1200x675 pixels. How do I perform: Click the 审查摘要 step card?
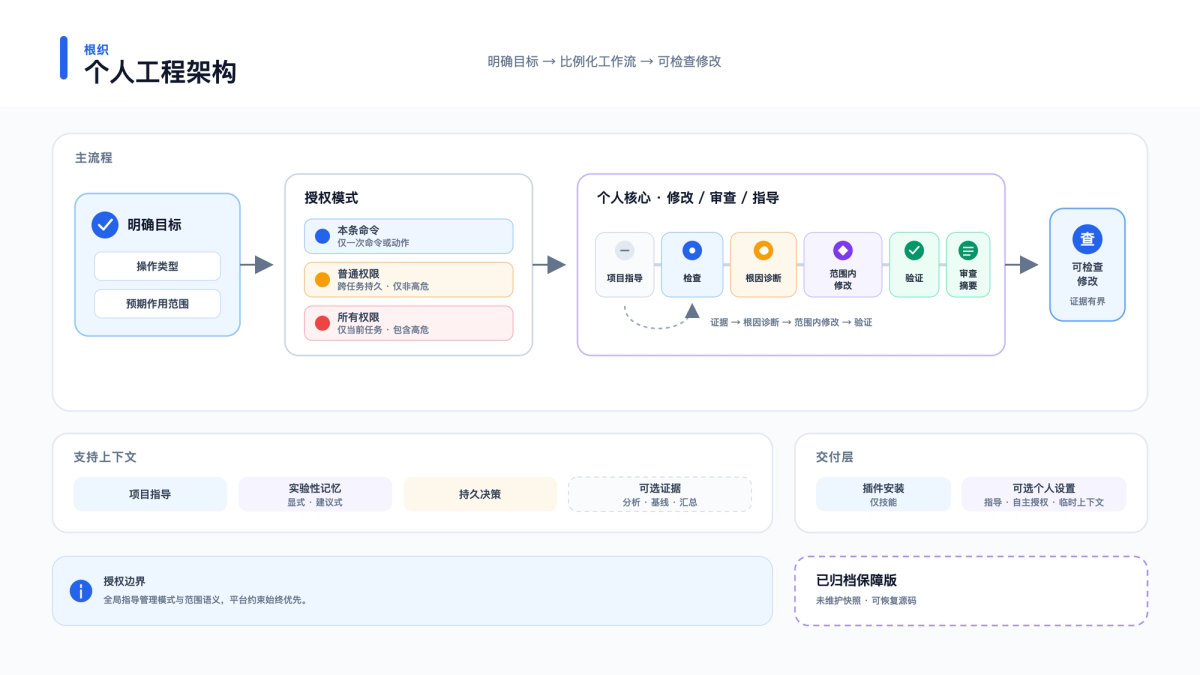tap(968, 265)
